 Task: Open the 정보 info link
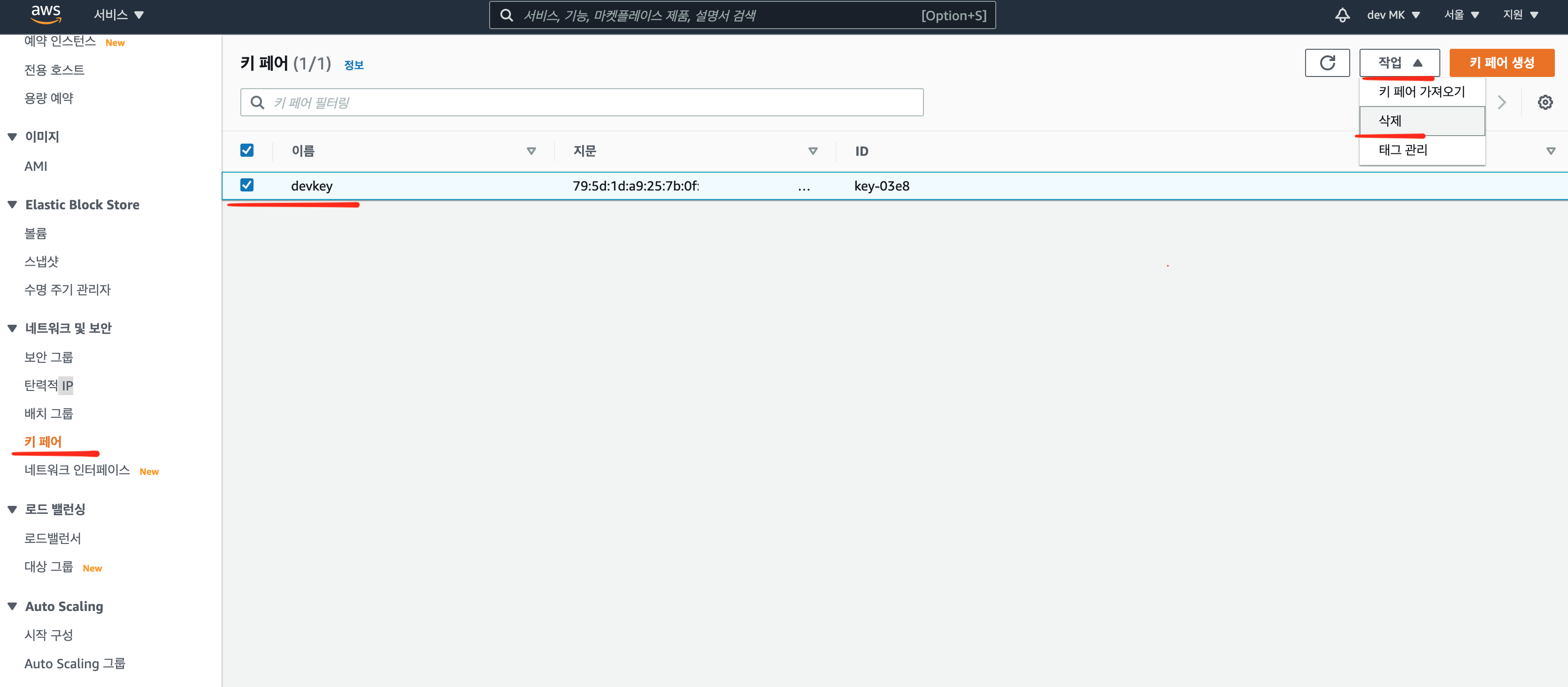click(354, 65)
